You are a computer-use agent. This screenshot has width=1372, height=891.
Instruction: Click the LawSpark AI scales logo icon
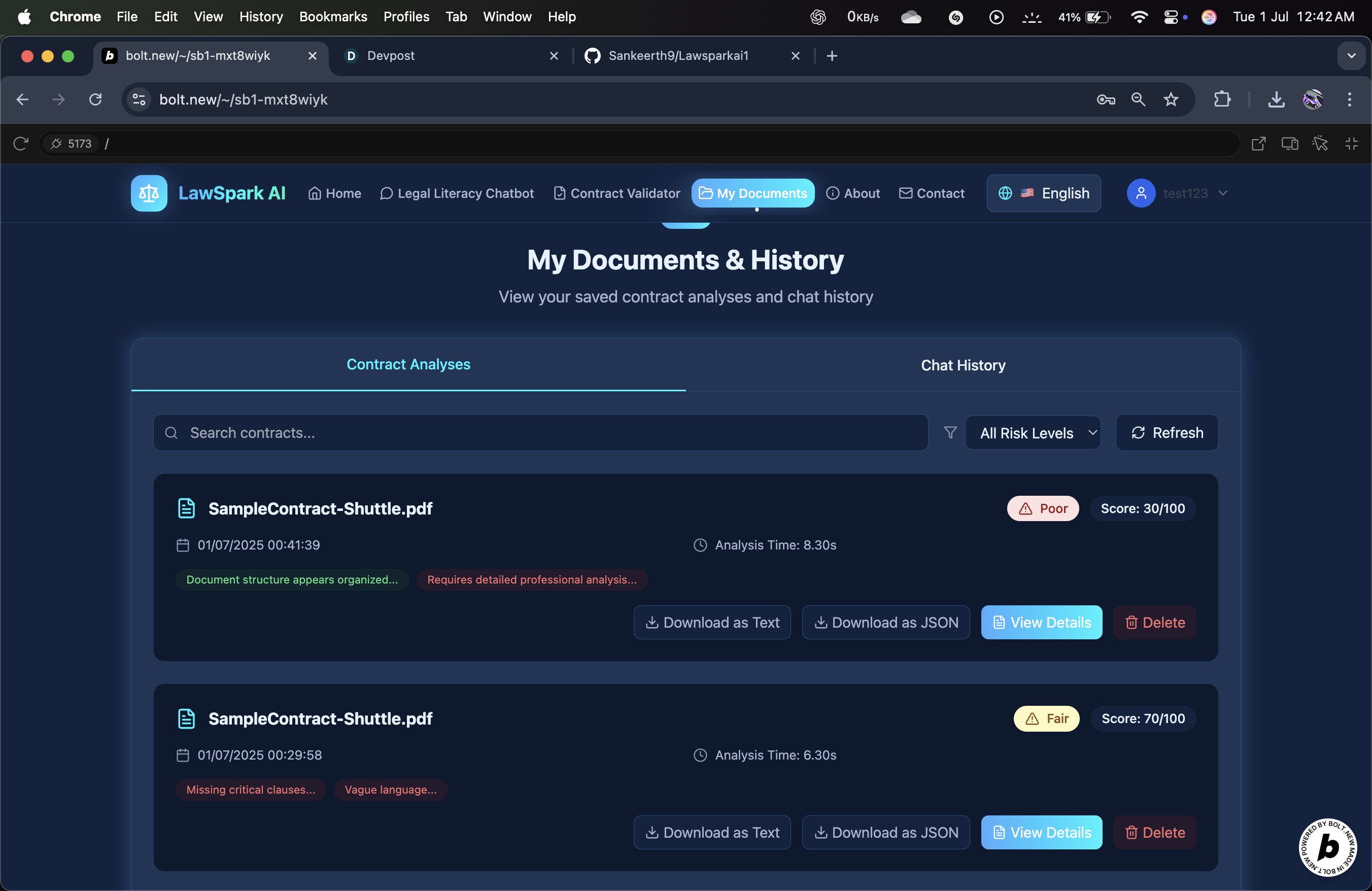[x=149, y=193]
